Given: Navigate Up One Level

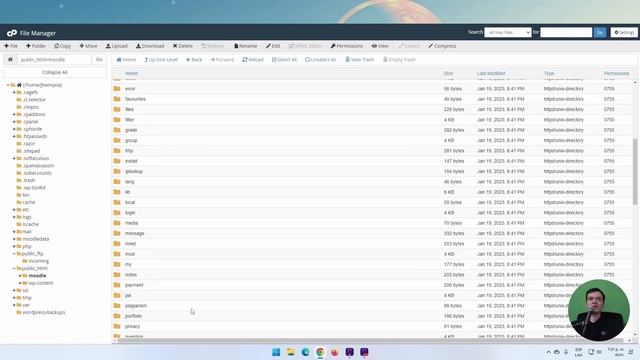Looking at the screenshot, I should 161,60.
